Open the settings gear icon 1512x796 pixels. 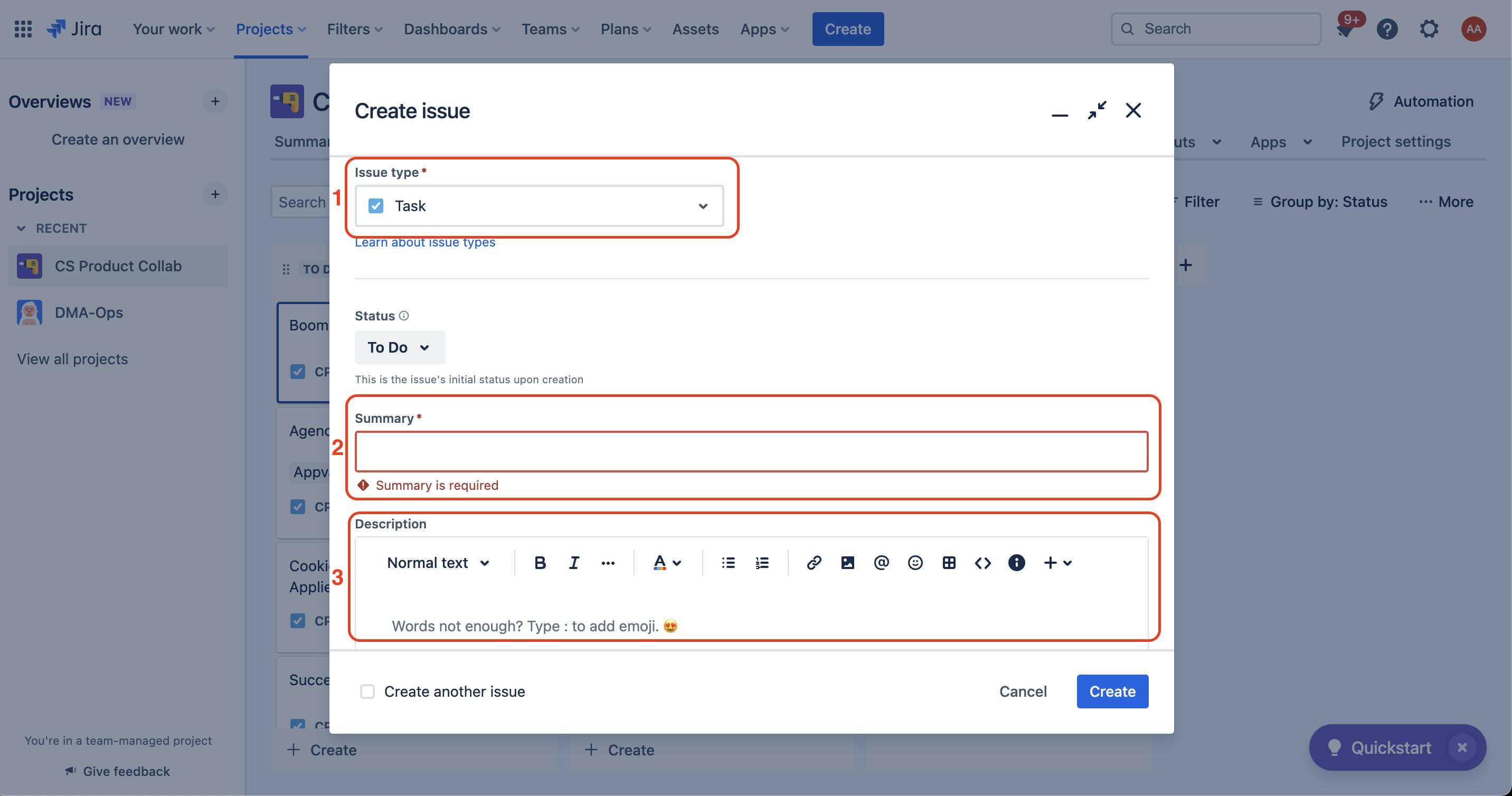(x=1429, y=29)
